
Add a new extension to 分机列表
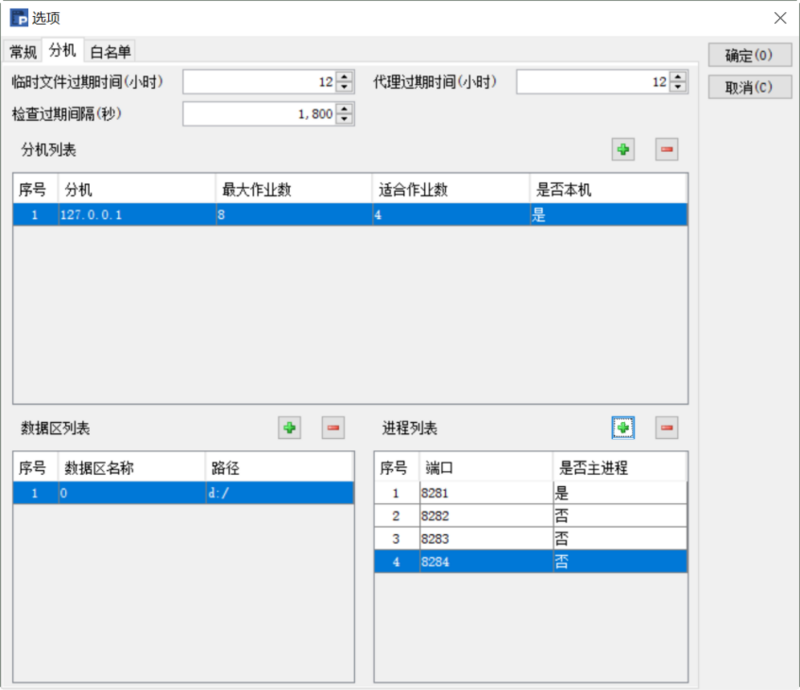(623, 150)
